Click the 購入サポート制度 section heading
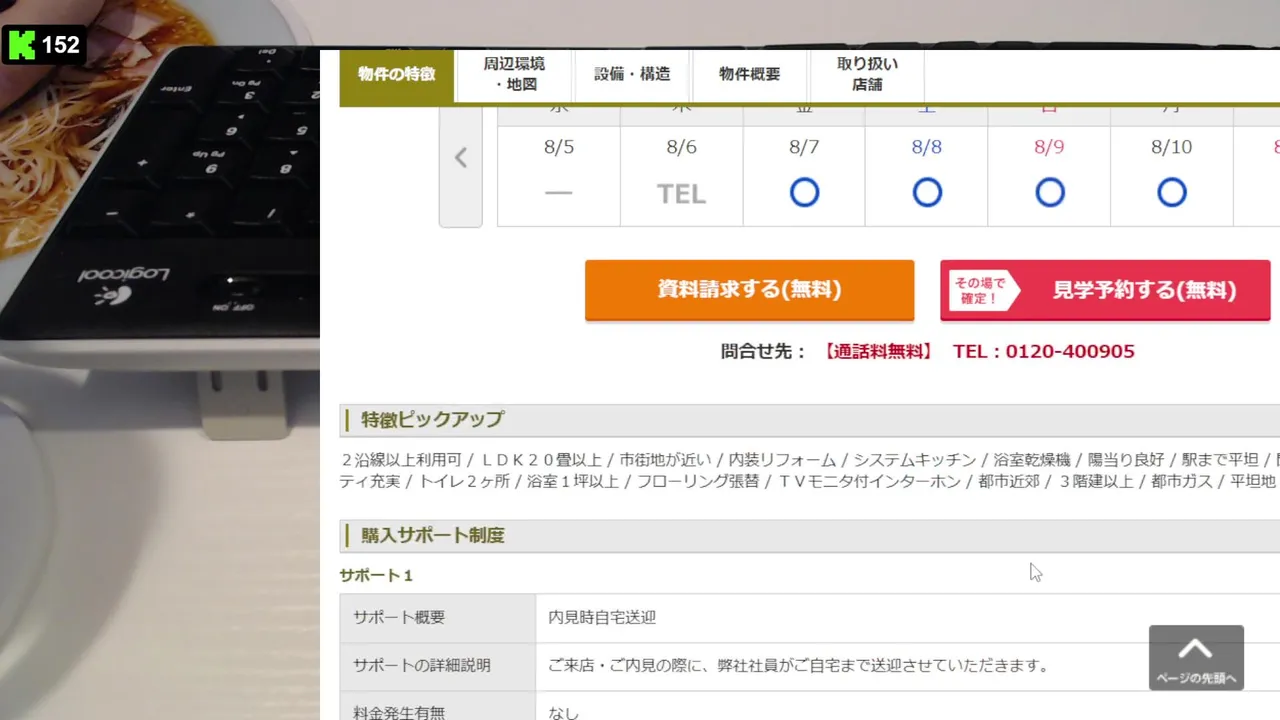 (x=433, y=536)
